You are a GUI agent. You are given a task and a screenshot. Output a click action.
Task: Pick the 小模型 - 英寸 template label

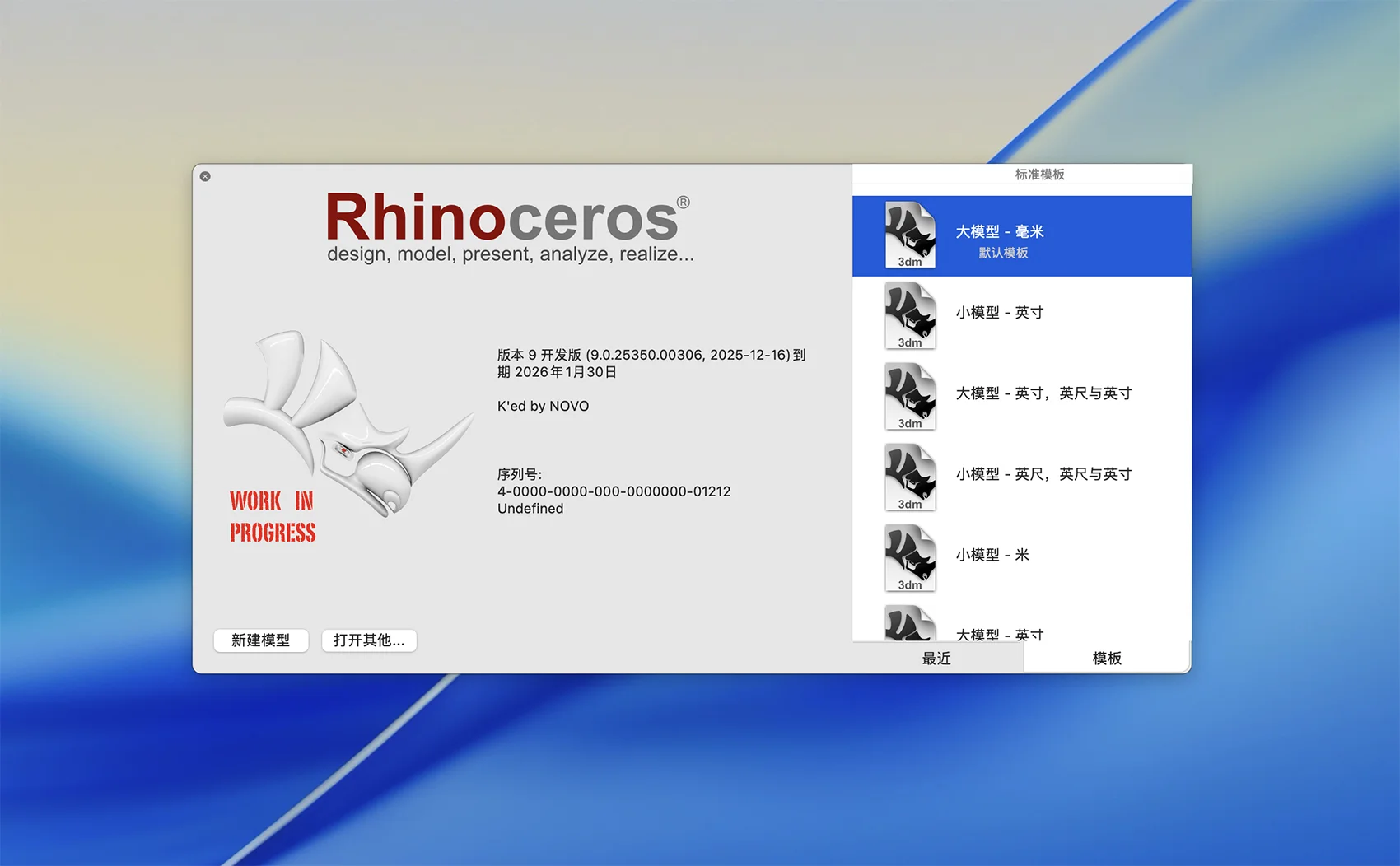pos(1000,313)
